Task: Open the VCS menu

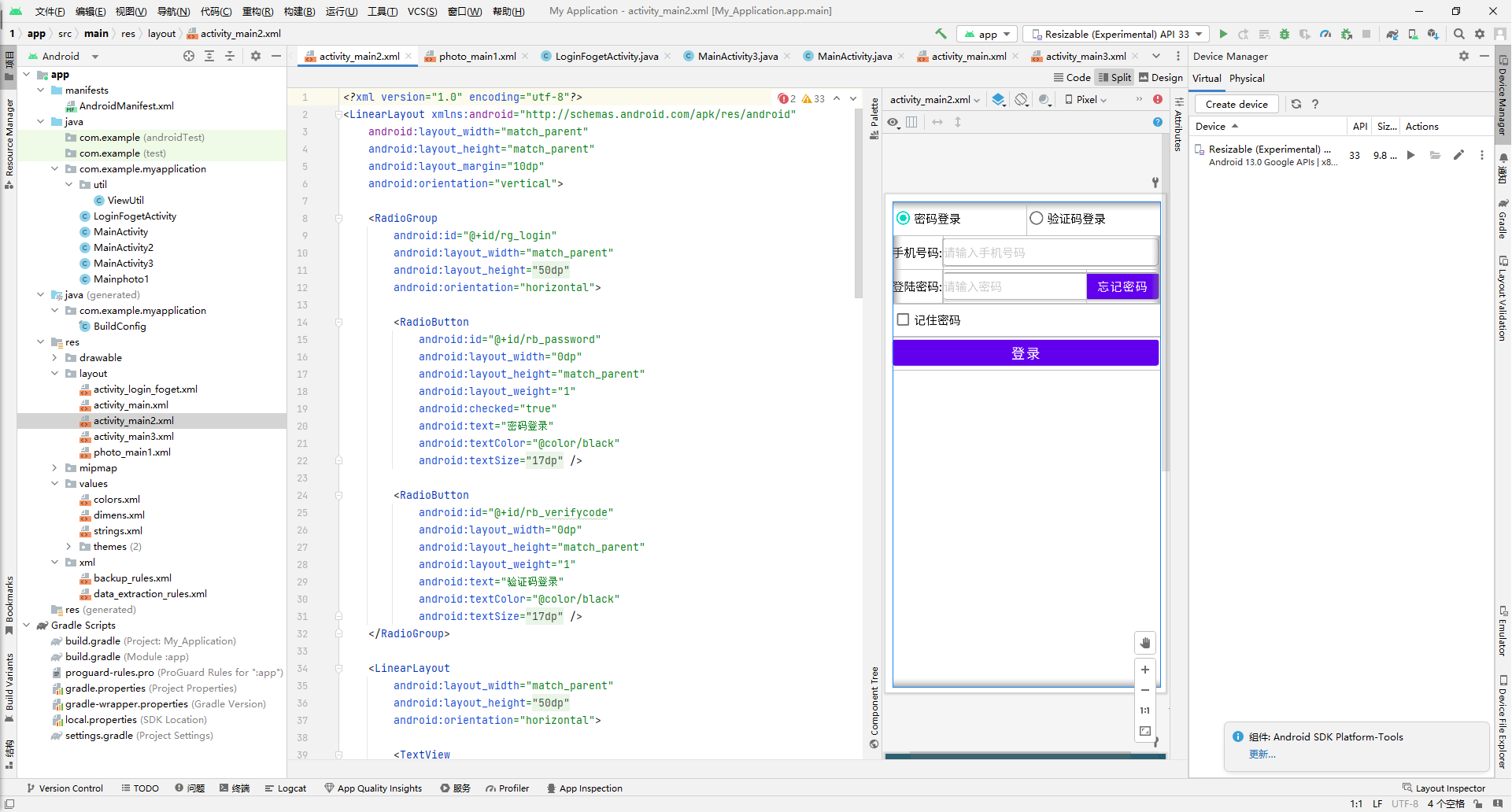Action: point(422,11)
